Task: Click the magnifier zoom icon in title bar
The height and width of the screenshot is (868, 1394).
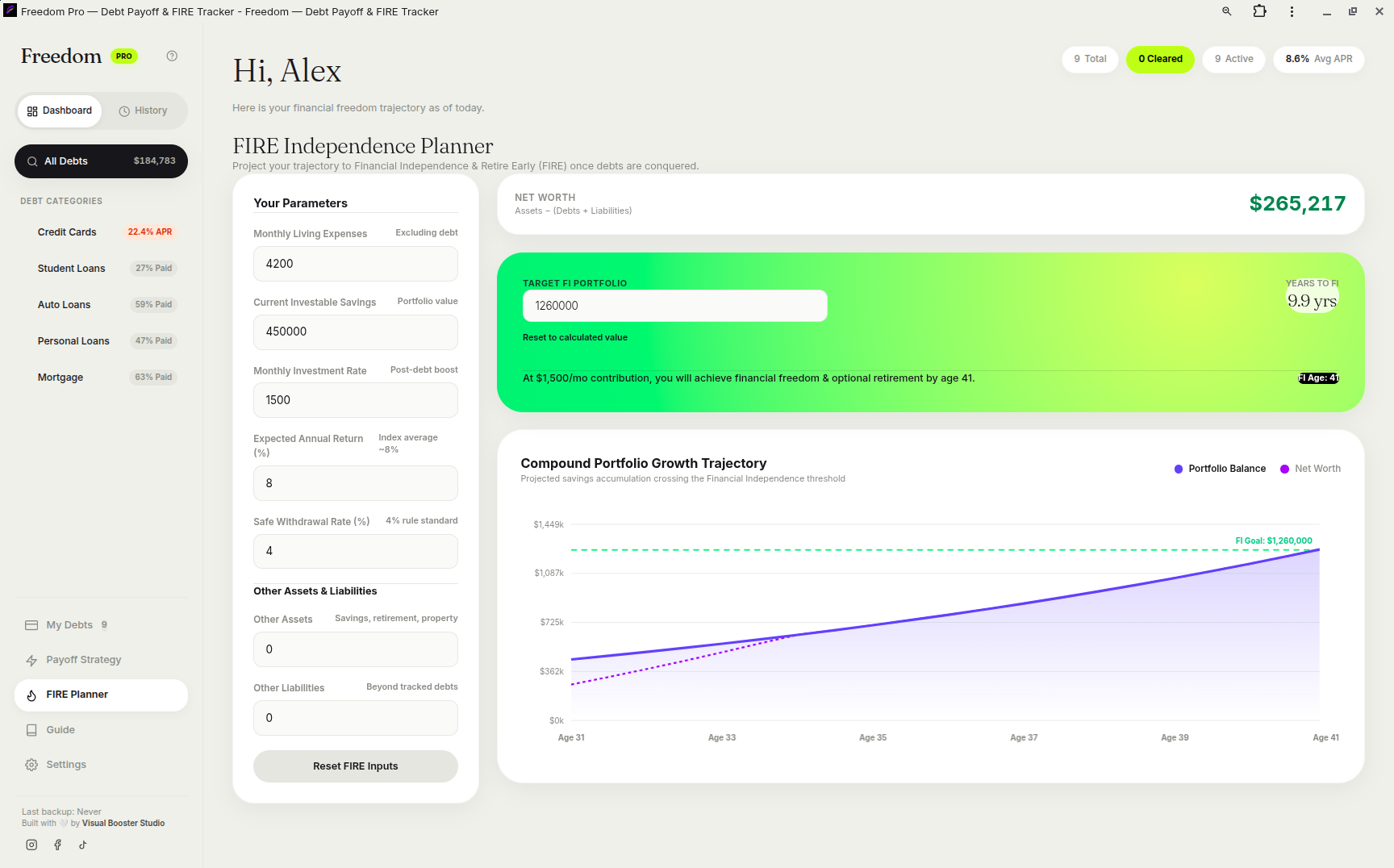Action: coord(1226,11)
